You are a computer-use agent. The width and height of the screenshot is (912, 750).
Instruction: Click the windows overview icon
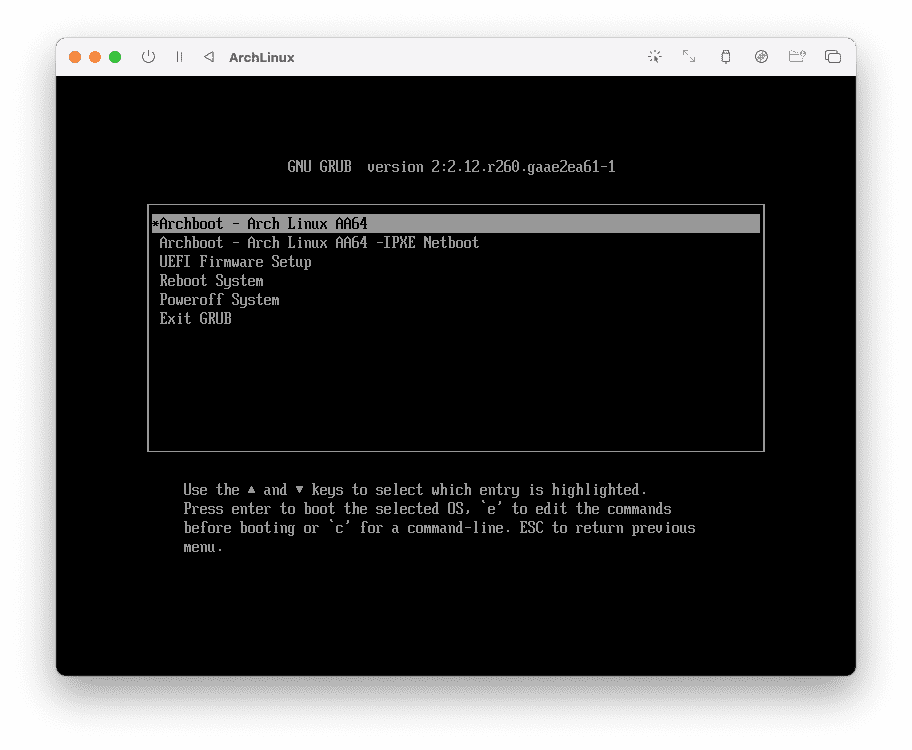[833, 57]
